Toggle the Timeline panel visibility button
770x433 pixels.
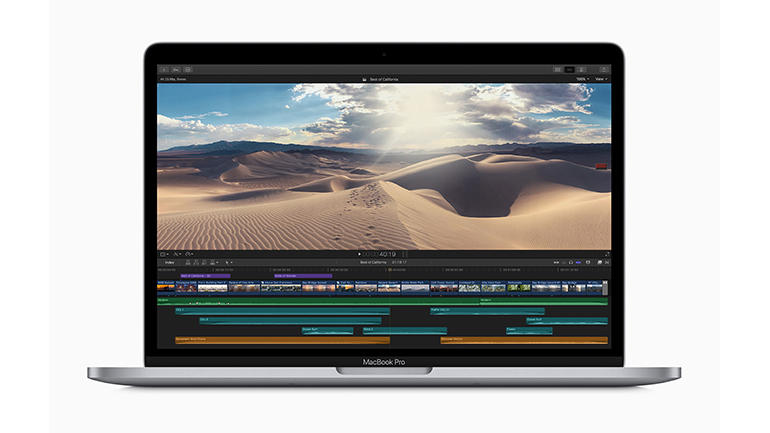pos(569,70)
